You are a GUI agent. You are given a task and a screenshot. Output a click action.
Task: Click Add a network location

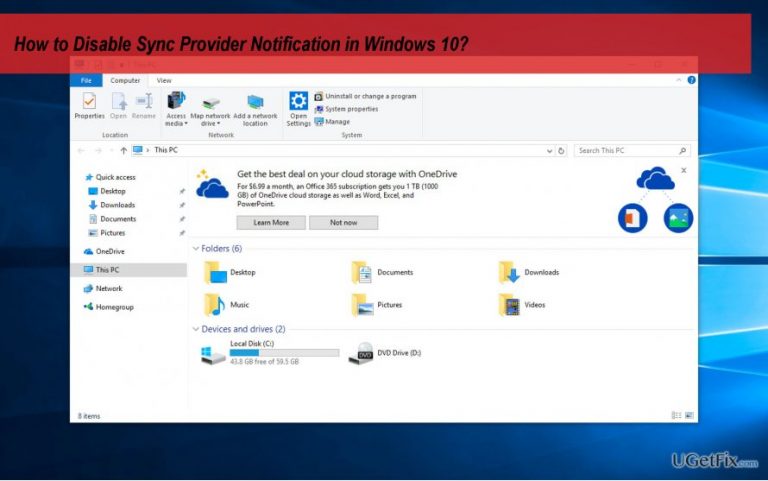pyautogui.click(x=255, y=110)
